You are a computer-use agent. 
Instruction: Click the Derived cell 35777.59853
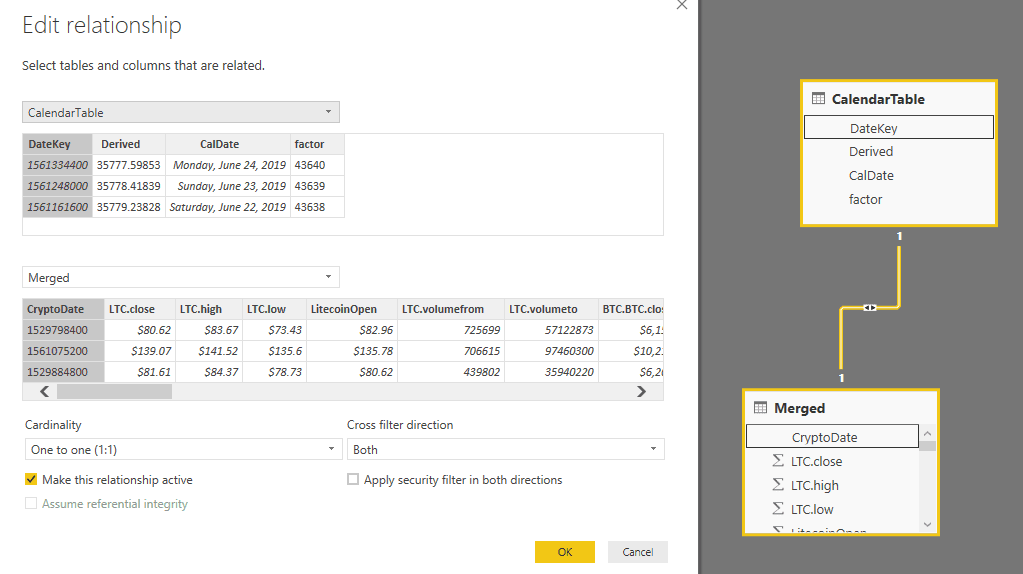click(129, 165)
